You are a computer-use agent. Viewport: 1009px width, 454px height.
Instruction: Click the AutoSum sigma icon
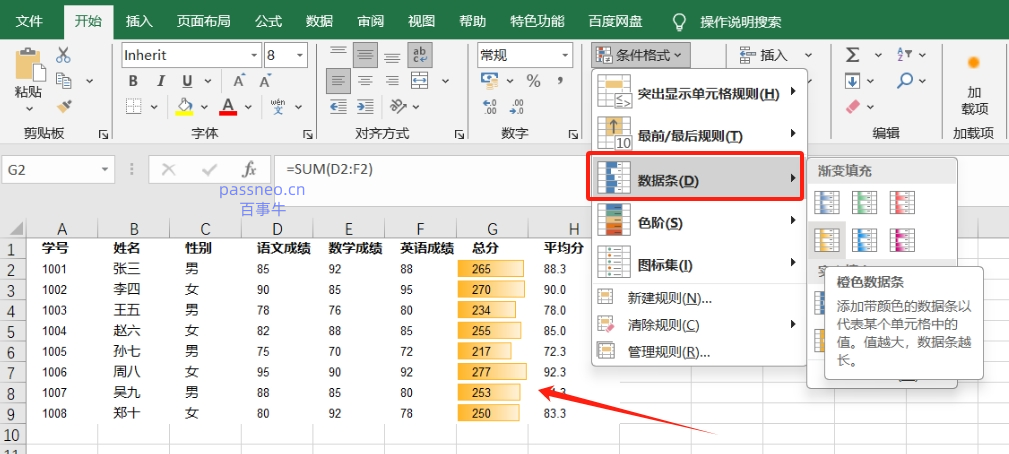pos(853,55)
